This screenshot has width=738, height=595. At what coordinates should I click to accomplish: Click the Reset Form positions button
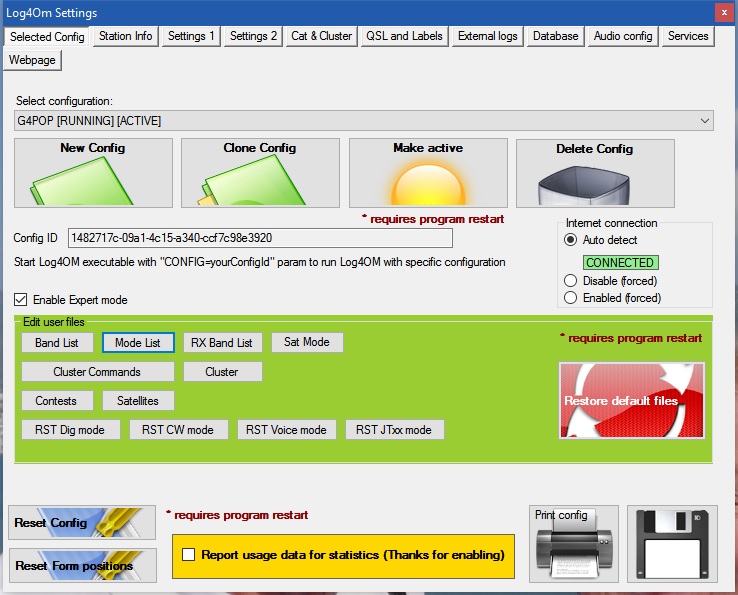(83, 565)
